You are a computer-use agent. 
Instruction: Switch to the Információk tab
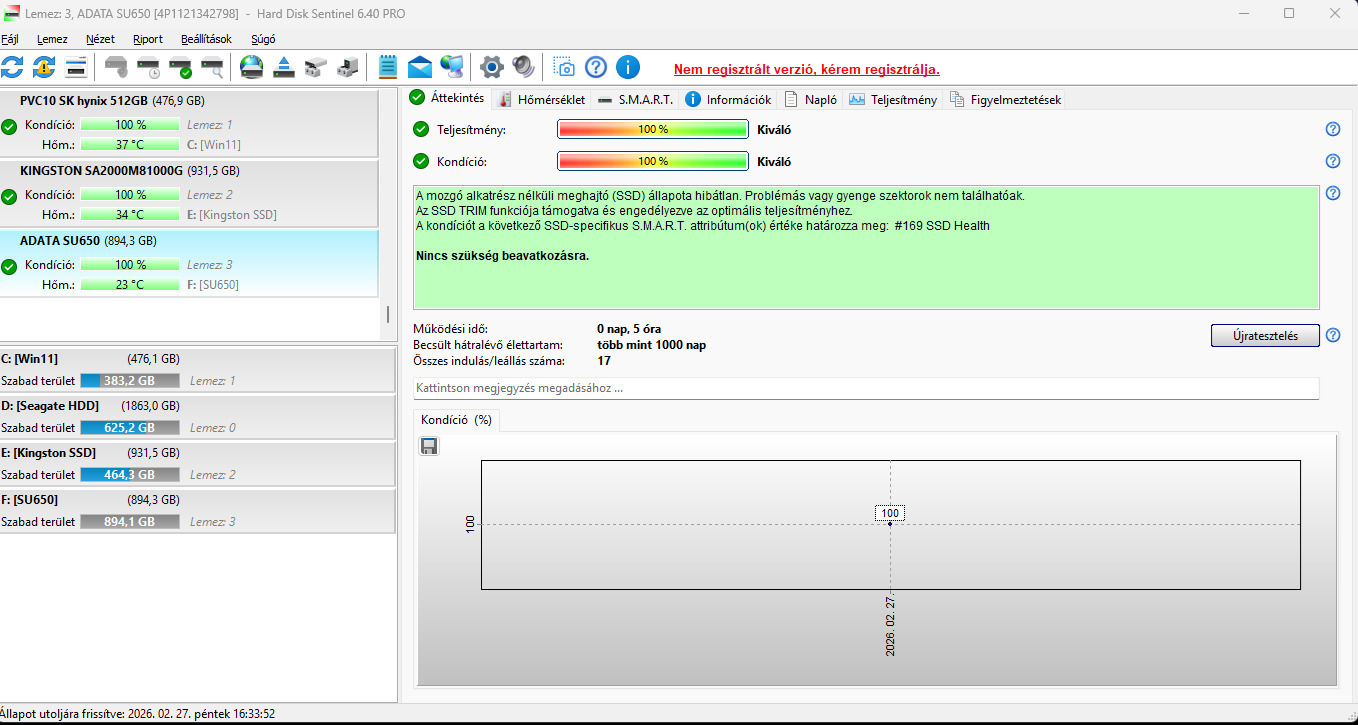point(728,99)
